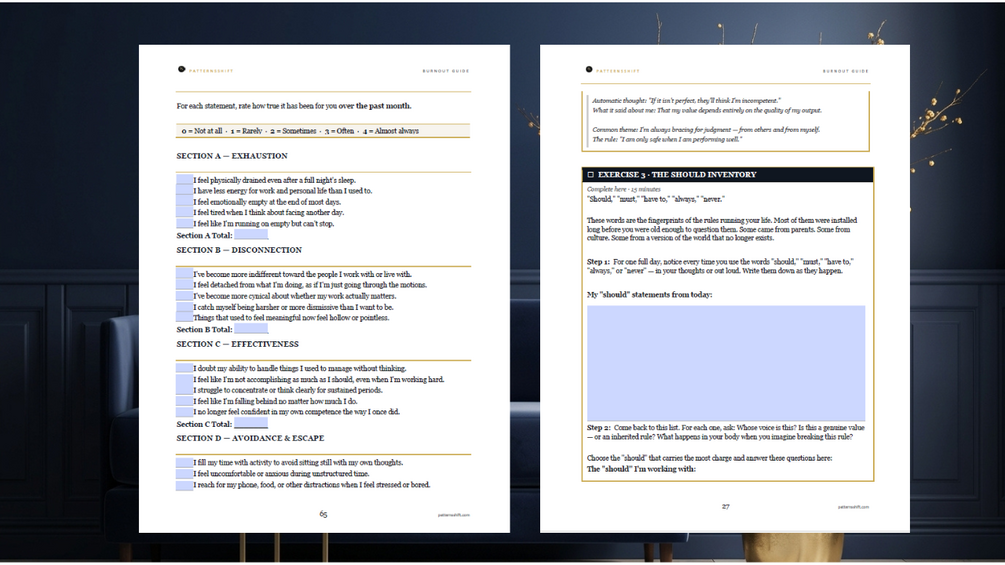Screen dimensions: 1005x565
Task: Click the Section C Total field
Action: 251,423
